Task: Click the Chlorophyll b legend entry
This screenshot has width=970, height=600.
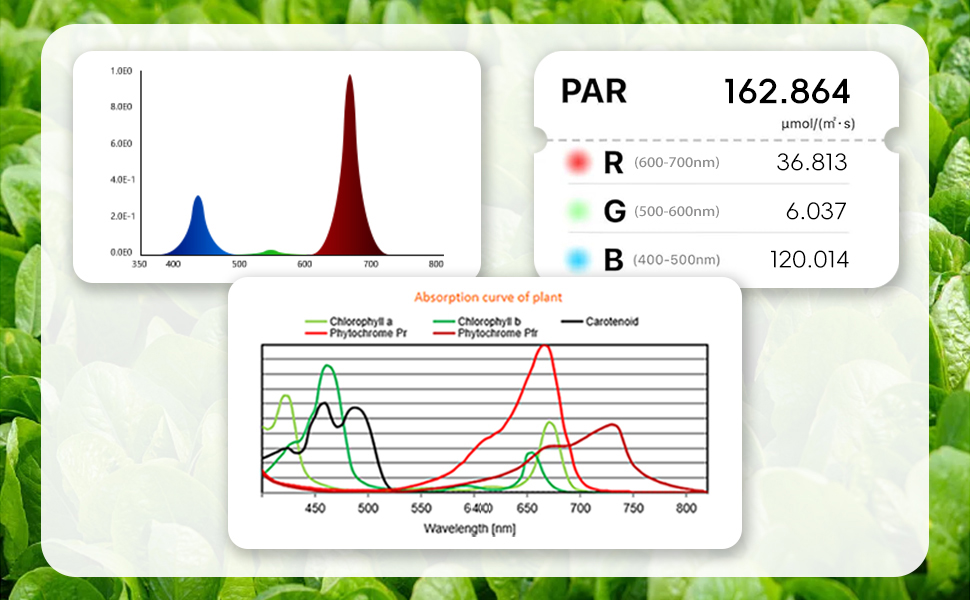Action: point(477,322)
